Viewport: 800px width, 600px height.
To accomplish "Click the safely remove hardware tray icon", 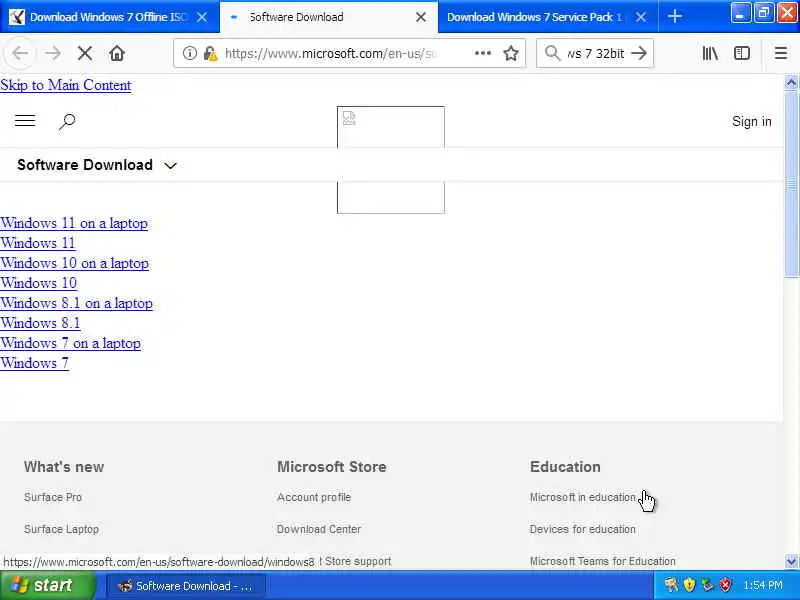I will tap(707, 585).
